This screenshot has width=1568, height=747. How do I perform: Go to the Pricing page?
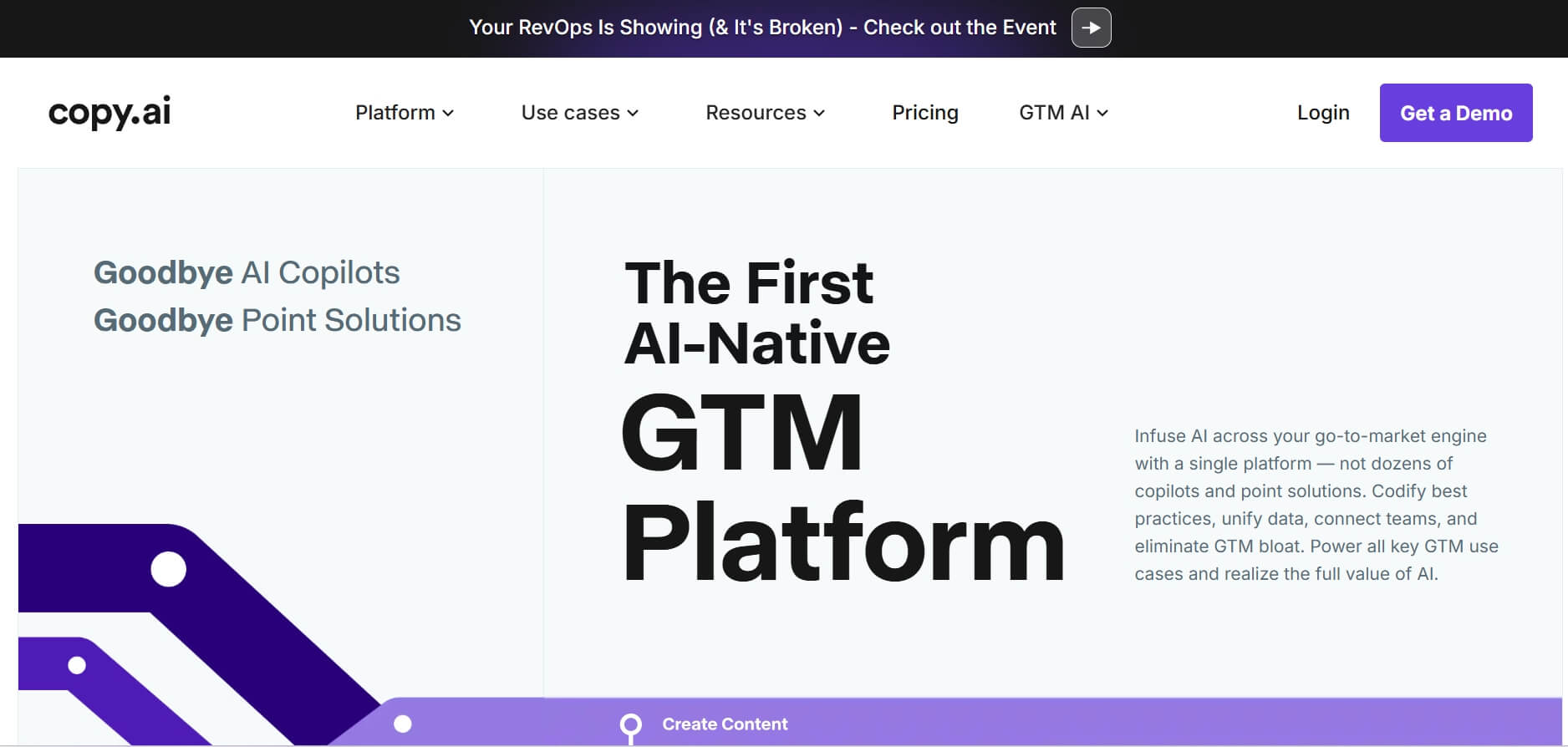pyautogui.click(x=924, y=113)
